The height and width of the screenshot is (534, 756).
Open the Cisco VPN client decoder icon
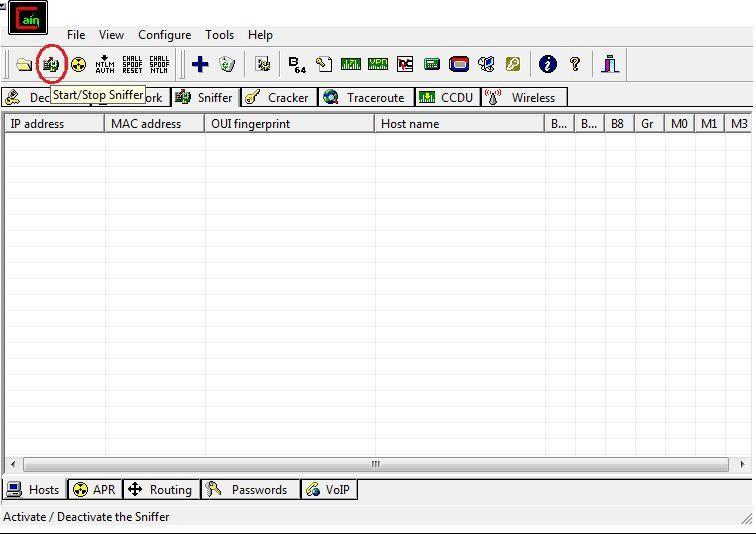pyautogui.click(x=378, y=64)
